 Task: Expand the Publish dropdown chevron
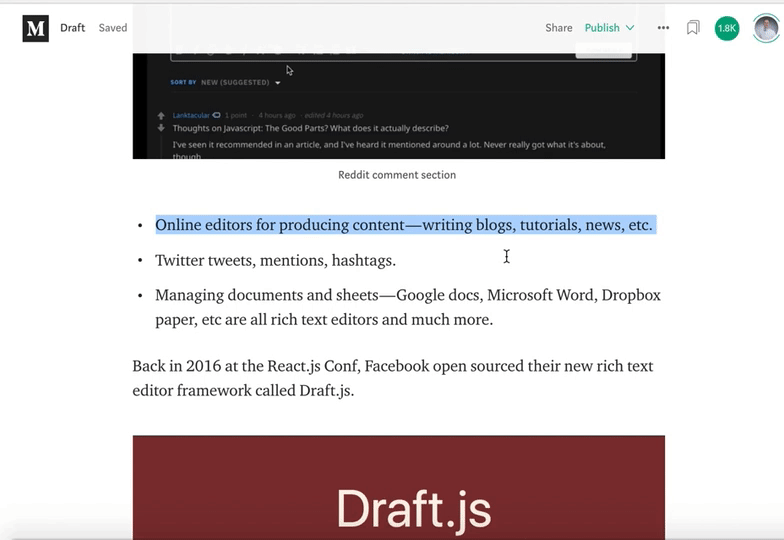(630, 28)
